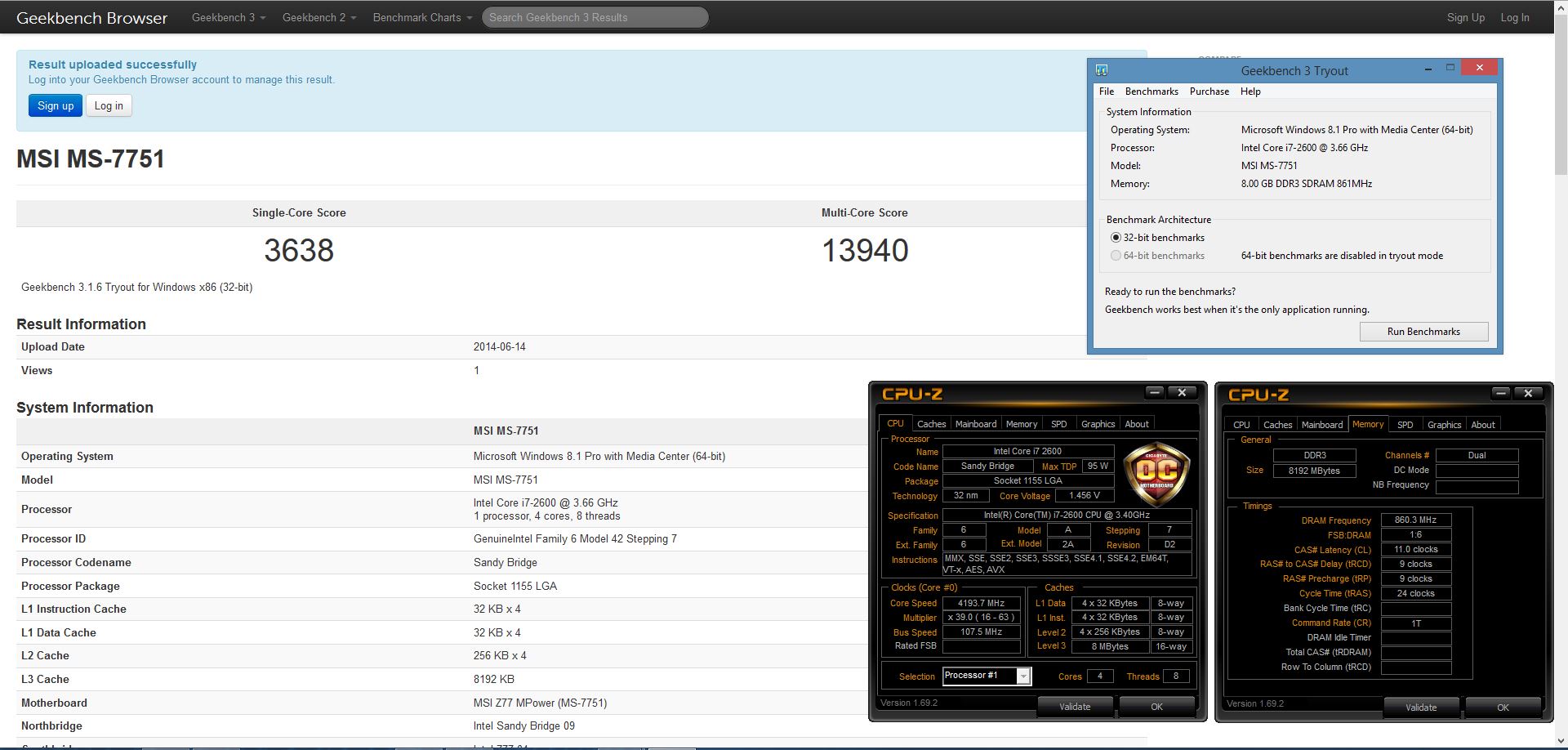Screen dimensions: 1568x750
Task: Open the Geekbench 2 dropdown in navbar
Action: (319, 17)
